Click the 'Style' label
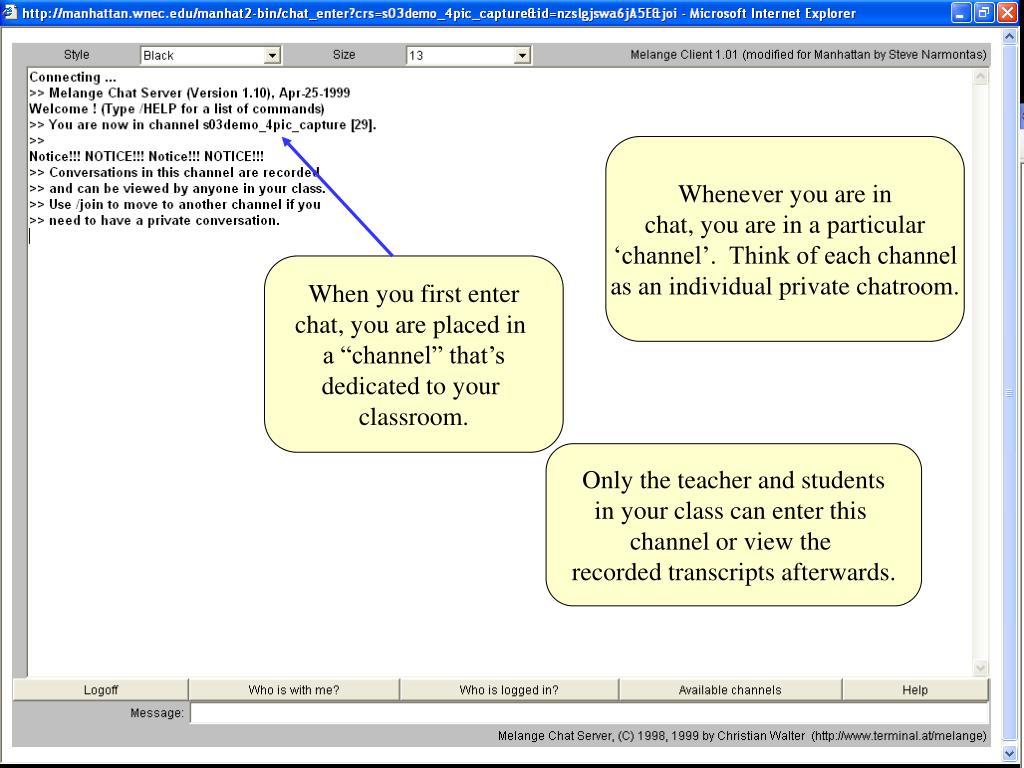Image resolution: width=1024 pixels, height=768 pixels. point(76,55)
